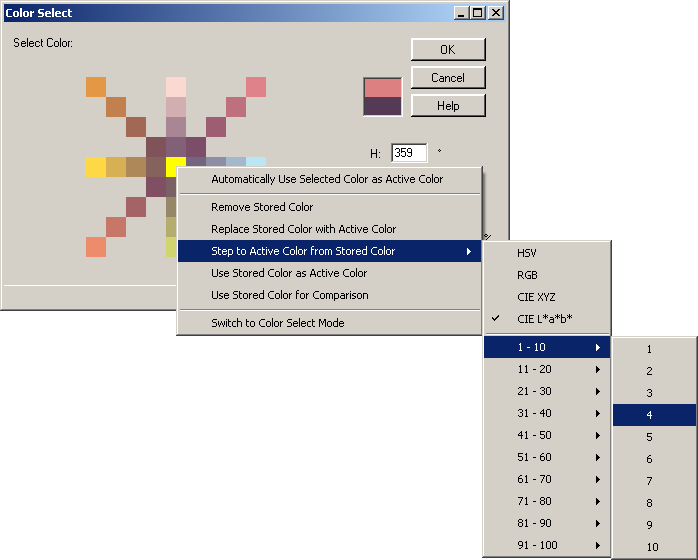Screen dimensions: 698x560
Task: Expand the 61 - 70 steps submenu
Action: click(x=547, y=479)
